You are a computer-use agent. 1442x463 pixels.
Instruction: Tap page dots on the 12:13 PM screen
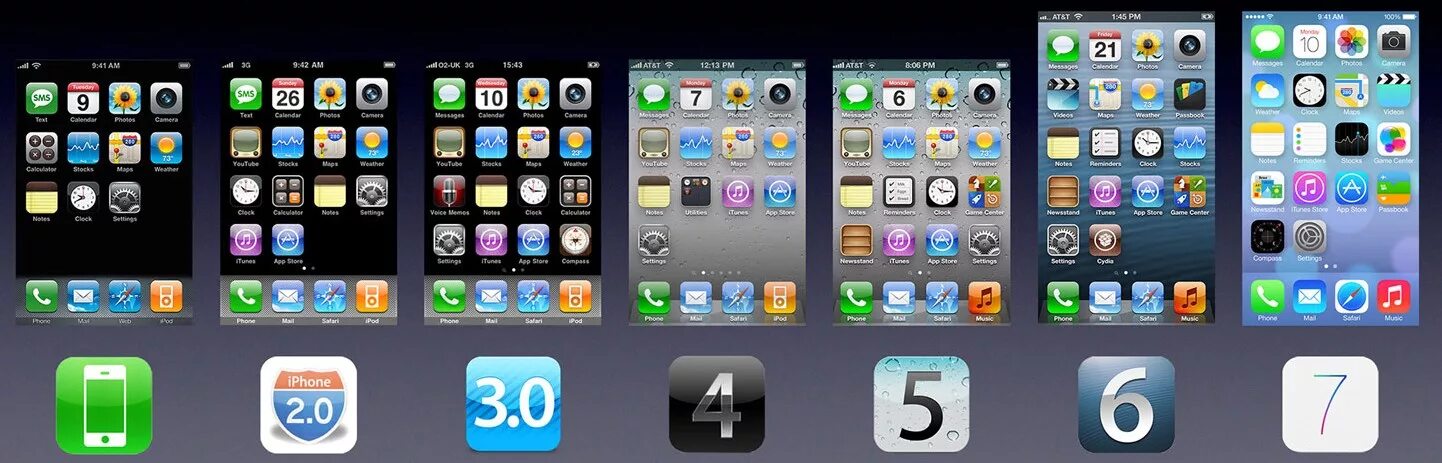pyautogui.click(x=717, y=272)
